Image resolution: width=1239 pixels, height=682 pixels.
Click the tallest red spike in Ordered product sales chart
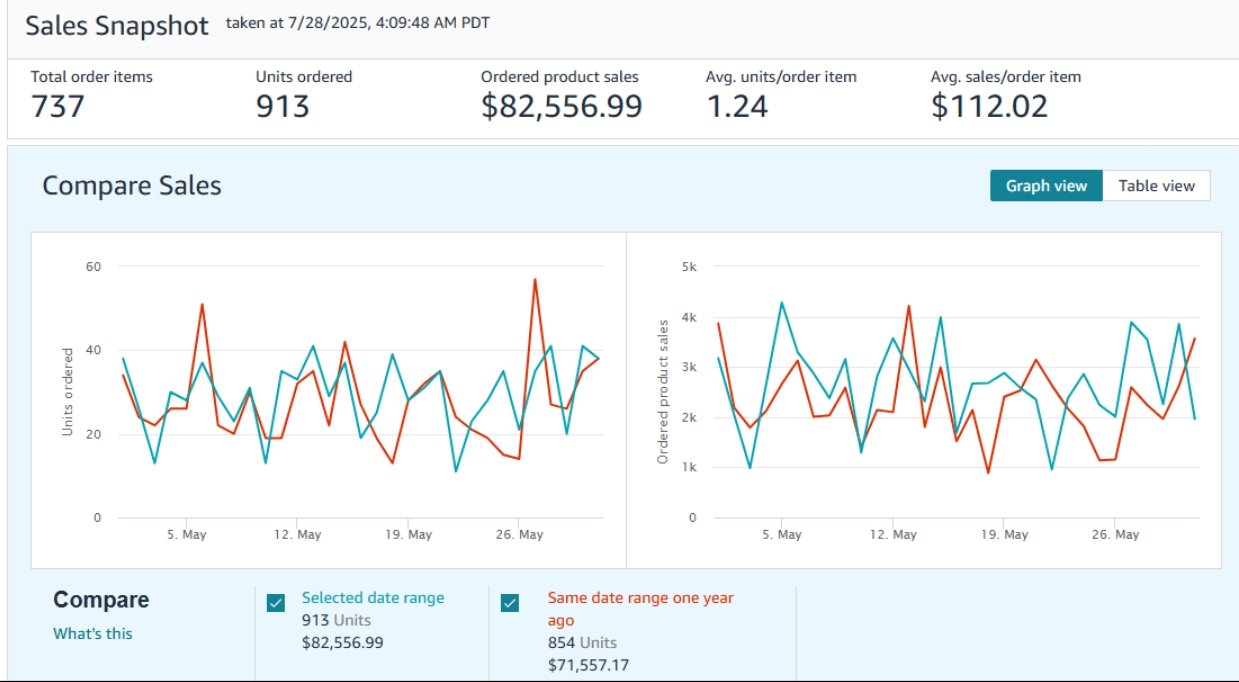pos(909,306)
